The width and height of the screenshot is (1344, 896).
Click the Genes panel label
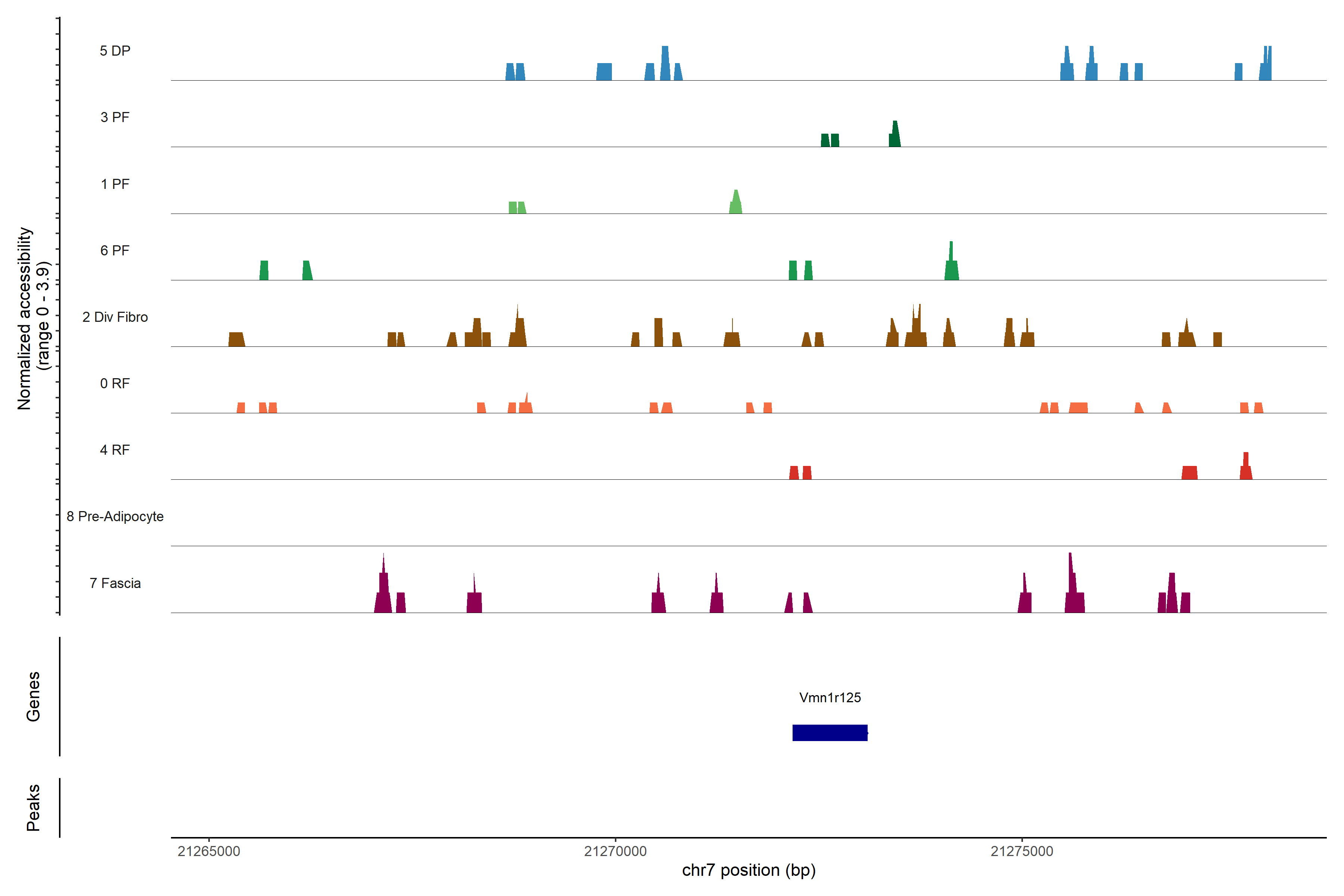[x=33, y=697]
